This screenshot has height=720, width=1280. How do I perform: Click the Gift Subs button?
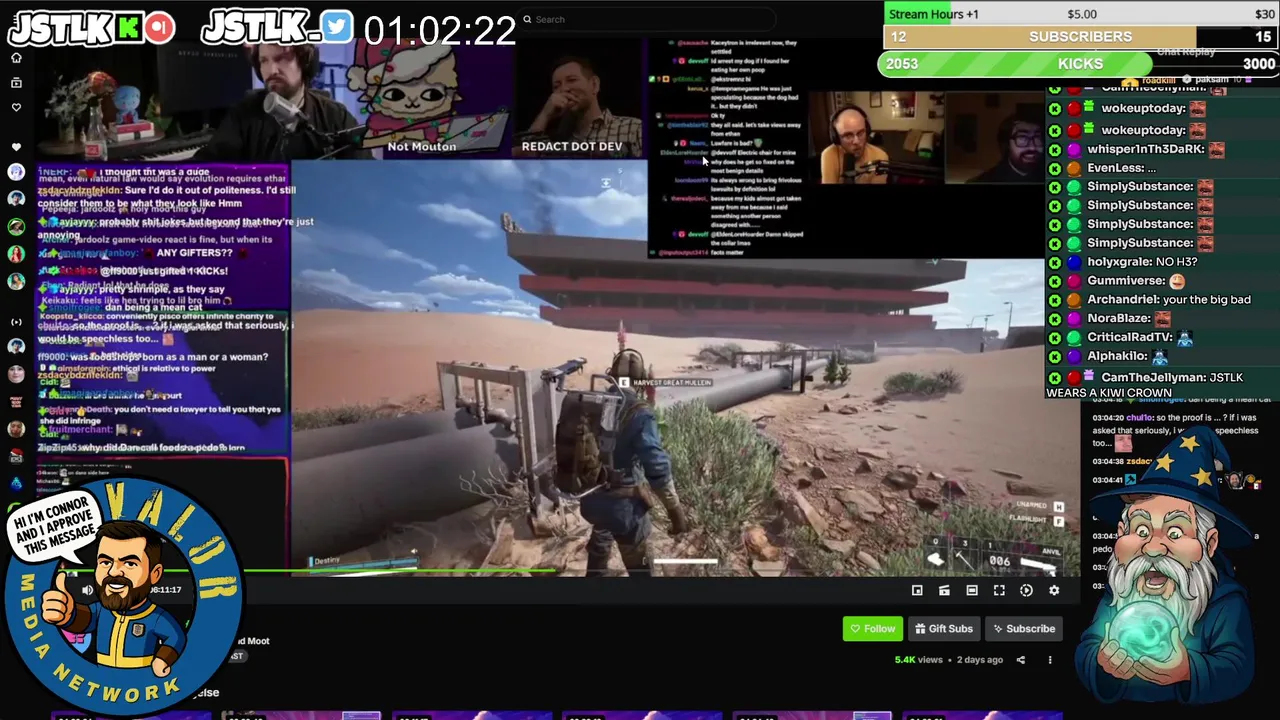click(943, 629)
